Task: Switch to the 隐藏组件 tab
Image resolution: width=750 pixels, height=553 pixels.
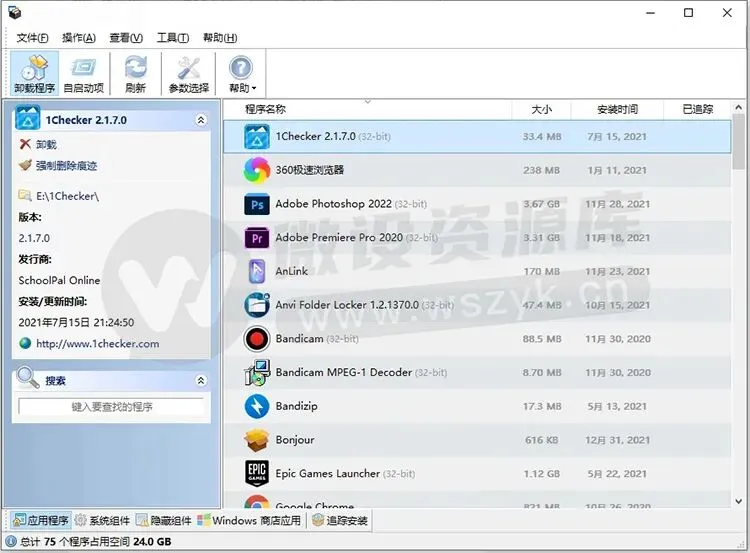Action: [x=164, y=520]
